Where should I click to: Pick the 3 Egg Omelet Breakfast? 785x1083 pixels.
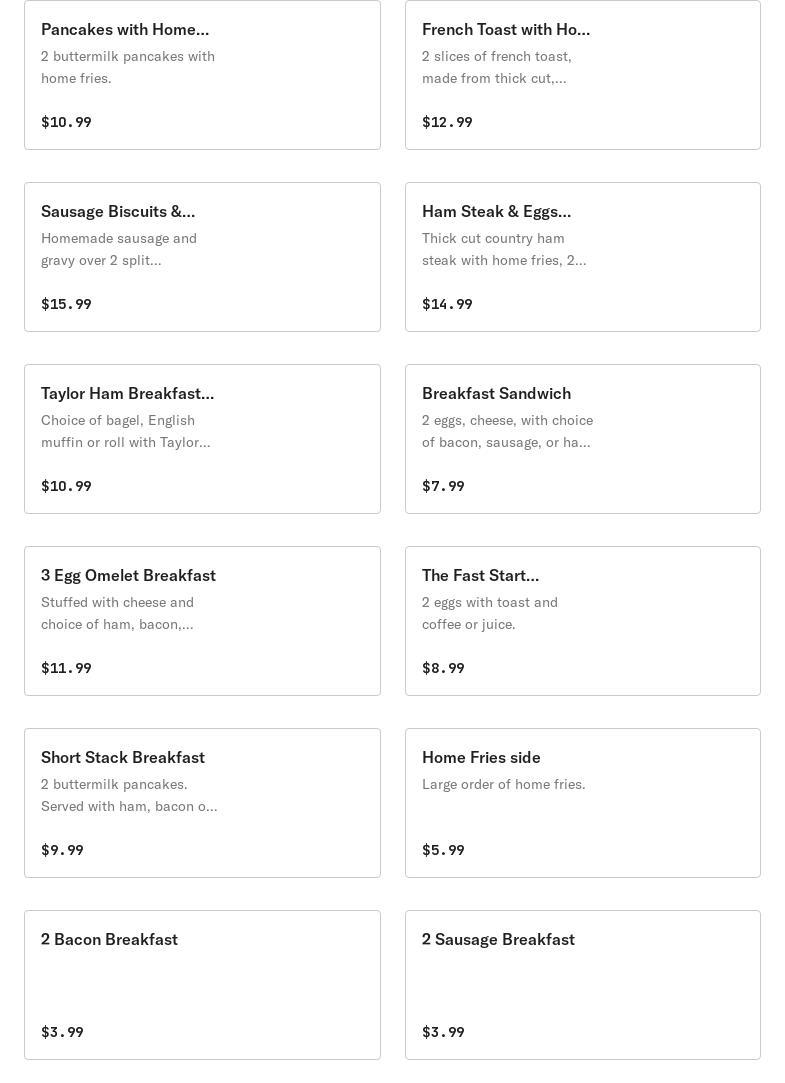click(202, 621)
